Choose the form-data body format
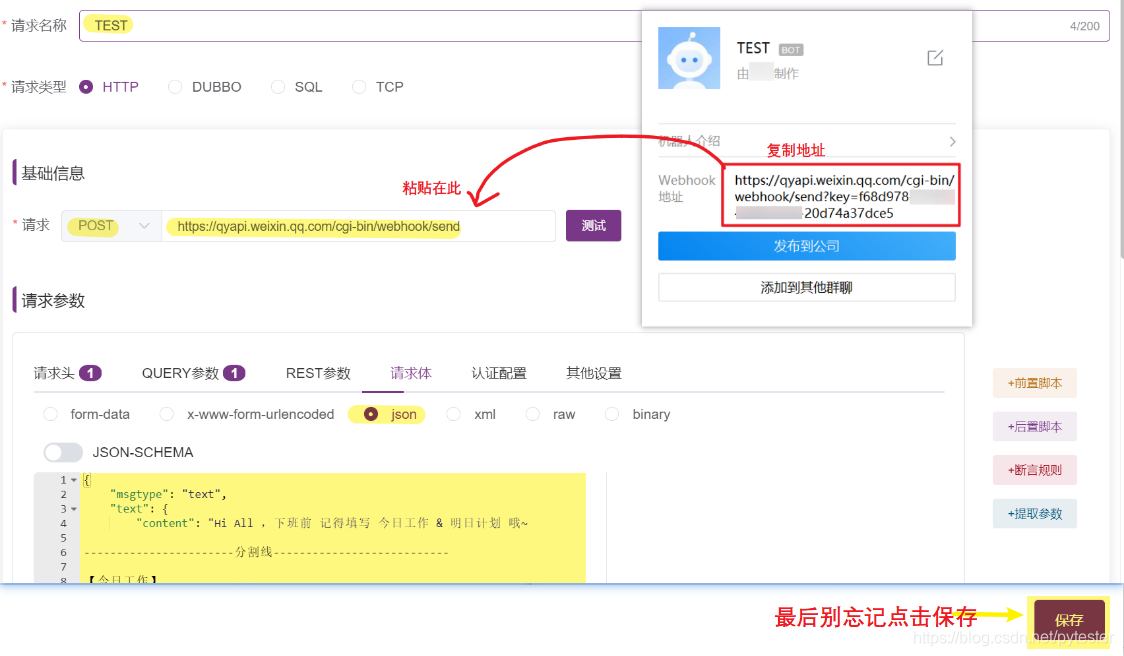1124x656 pixels. [x=51, y=414]
